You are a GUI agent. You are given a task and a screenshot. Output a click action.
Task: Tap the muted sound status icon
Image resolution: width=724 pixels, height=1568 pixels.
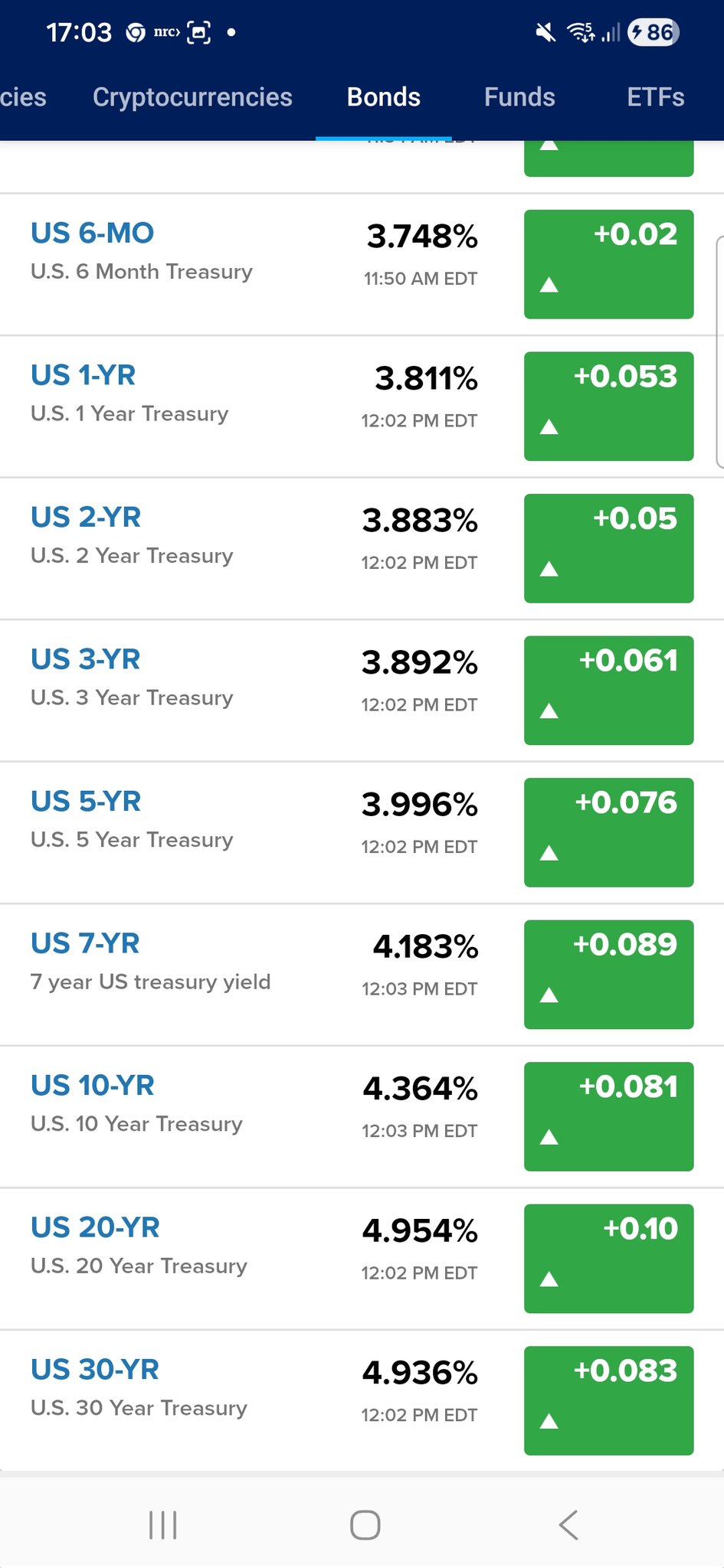click(x=545, y=32)
